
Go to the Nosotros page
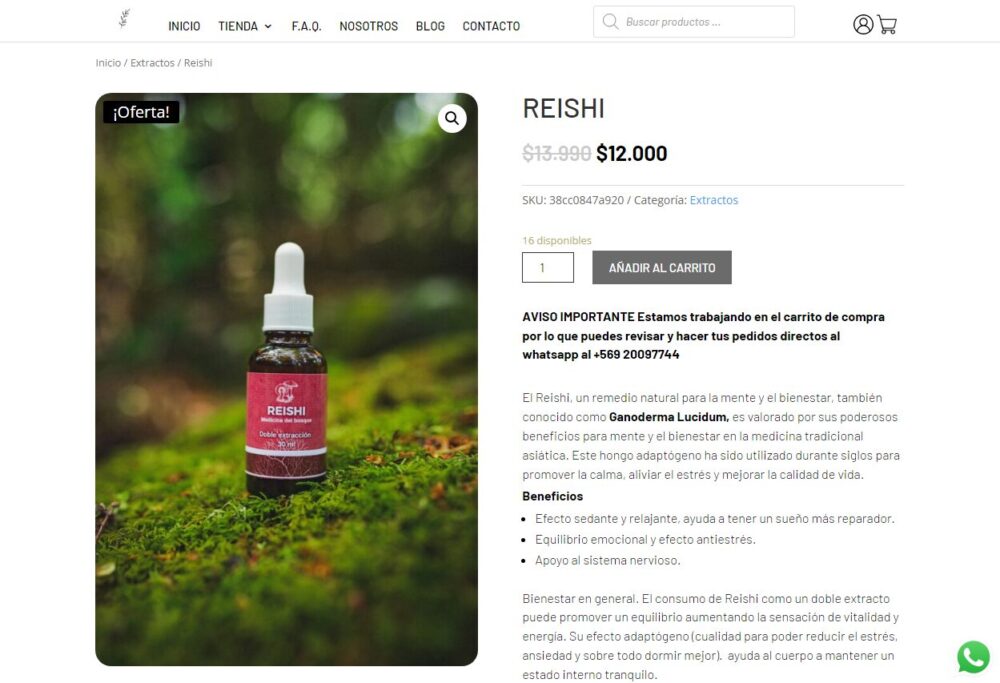coord(369,26)
